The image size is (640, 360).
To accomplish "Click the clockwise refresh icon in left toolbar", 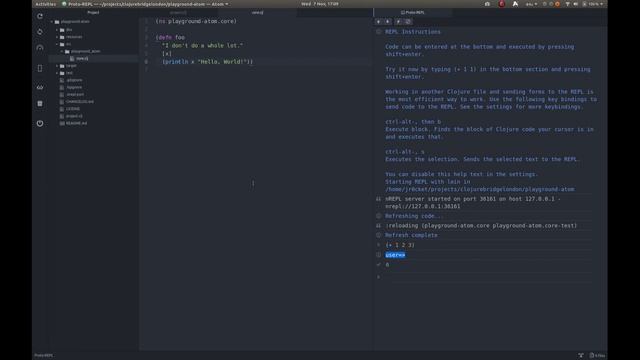I will click(40, 16).
